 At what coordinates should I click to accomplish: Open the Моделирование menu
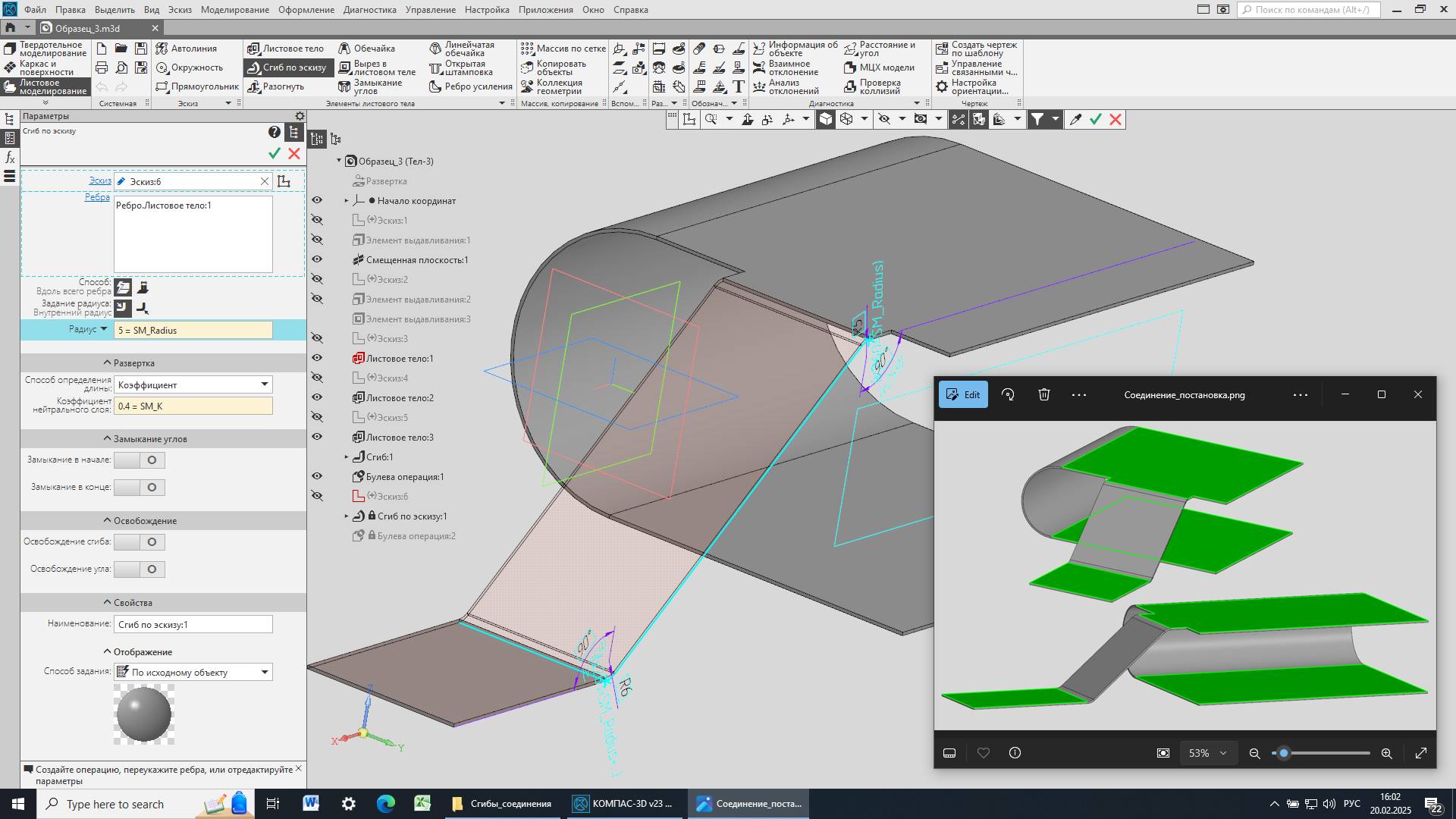coord(234,10)
